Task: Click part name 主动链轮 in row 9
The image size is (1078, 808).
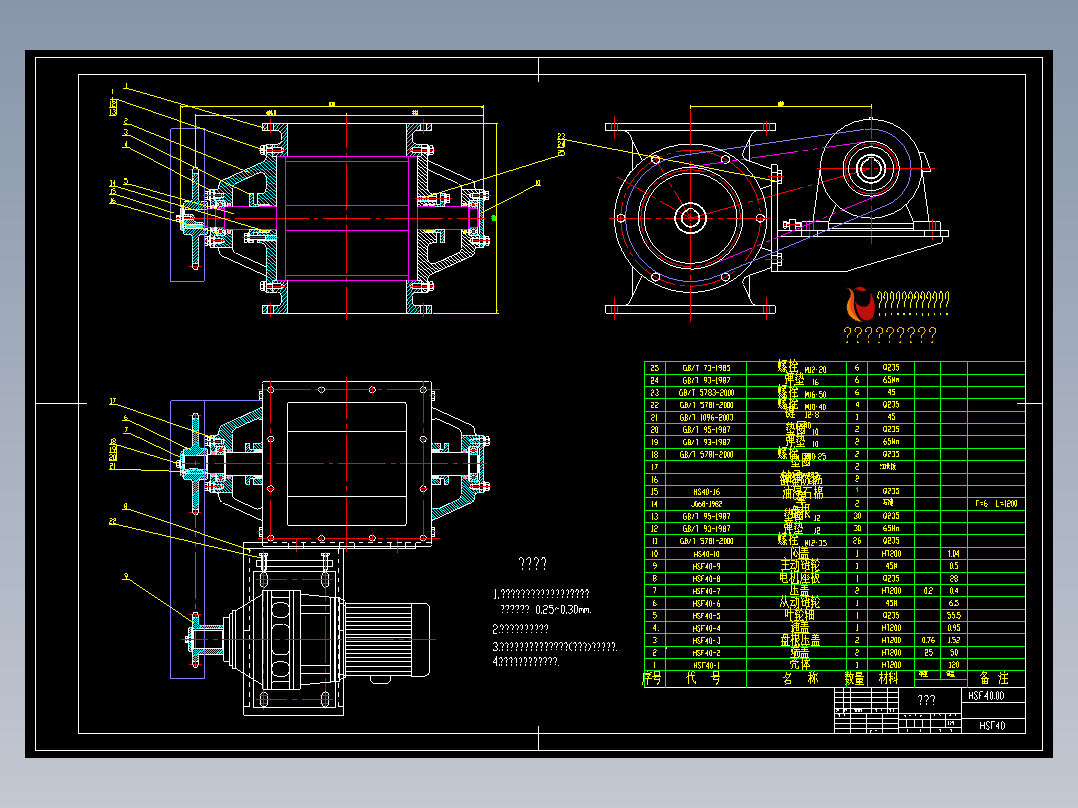Action: 800,566
